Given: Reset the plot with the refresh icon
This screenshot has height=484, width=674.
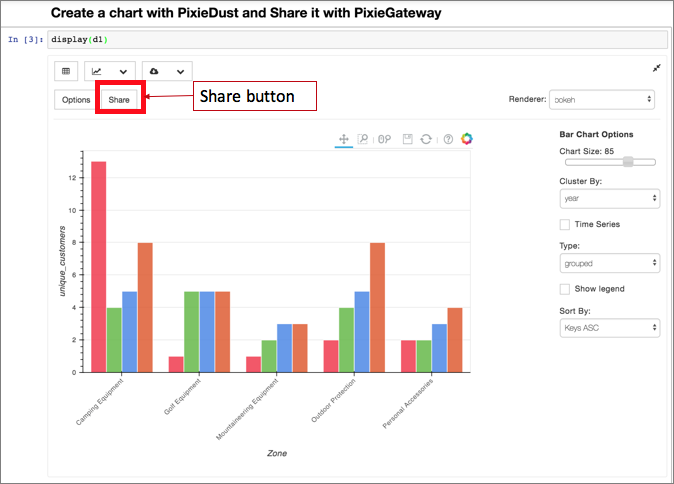Looking at the screenshot, I should [x=426, y=139].
